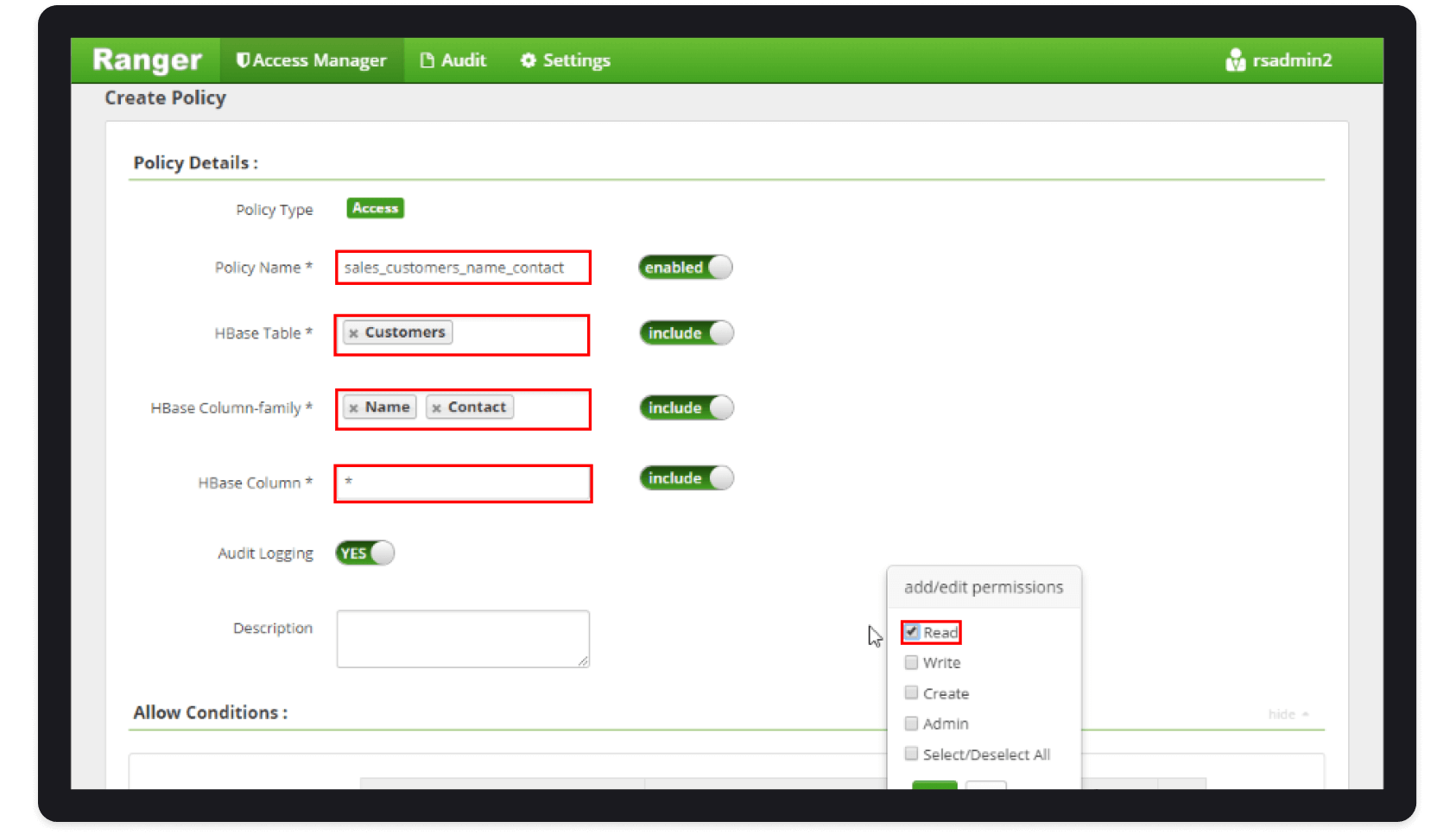
Task: Remove the Name column-family tag
Action: pos(353,408)
